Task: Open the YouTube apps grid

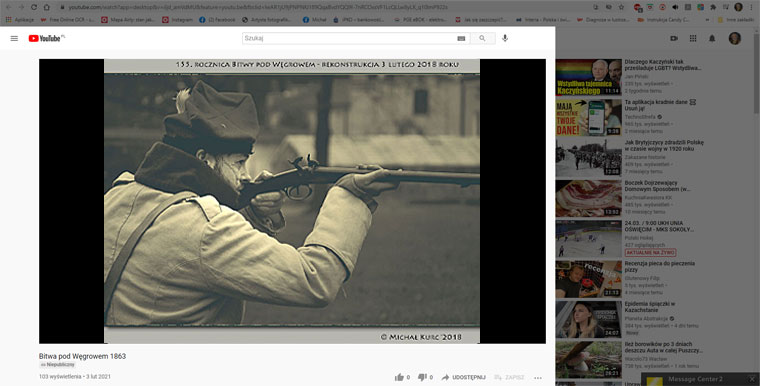Action: point(693,38)
